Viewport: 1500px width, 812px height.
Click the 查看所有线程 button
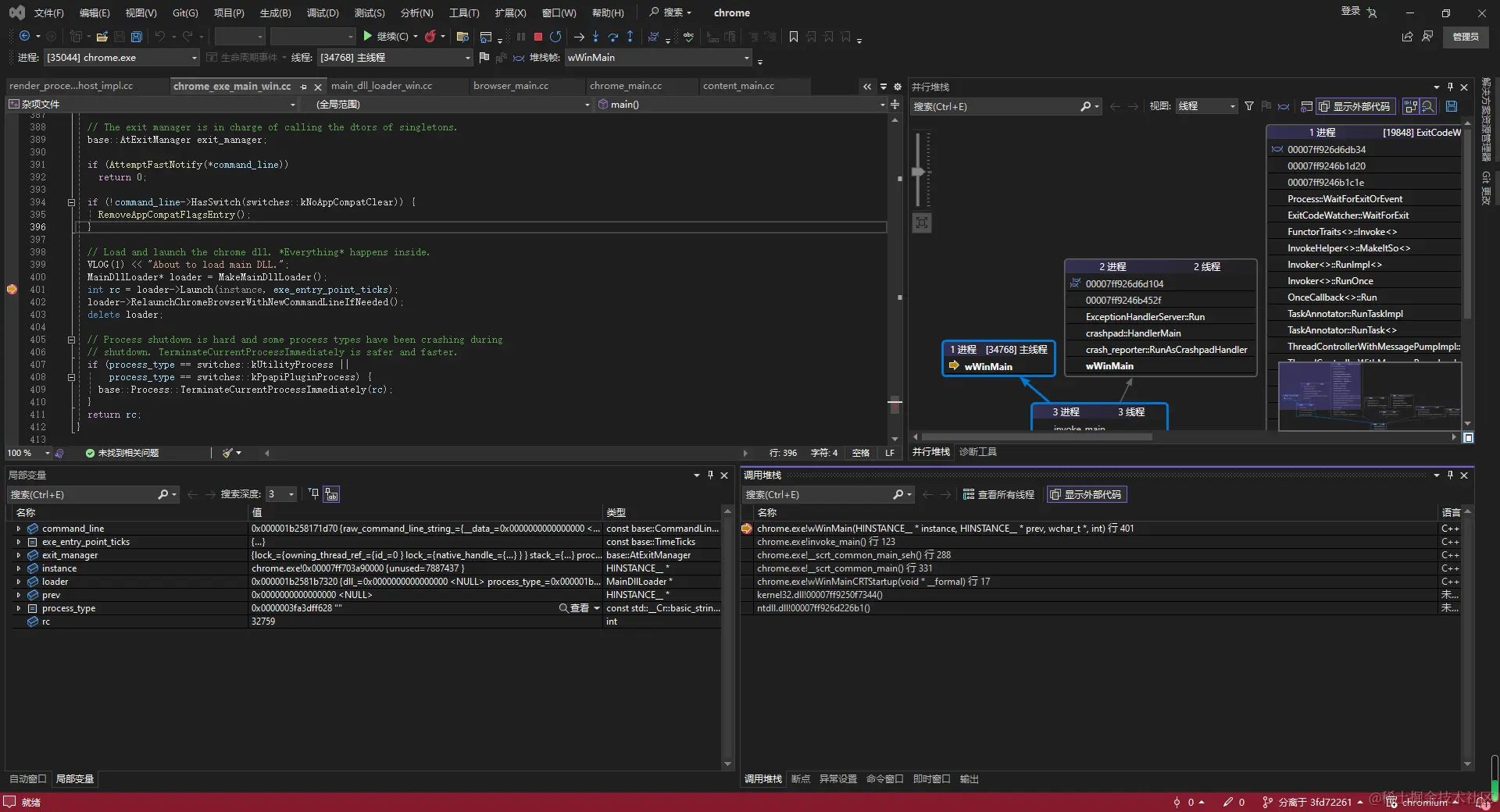point(998,494)
